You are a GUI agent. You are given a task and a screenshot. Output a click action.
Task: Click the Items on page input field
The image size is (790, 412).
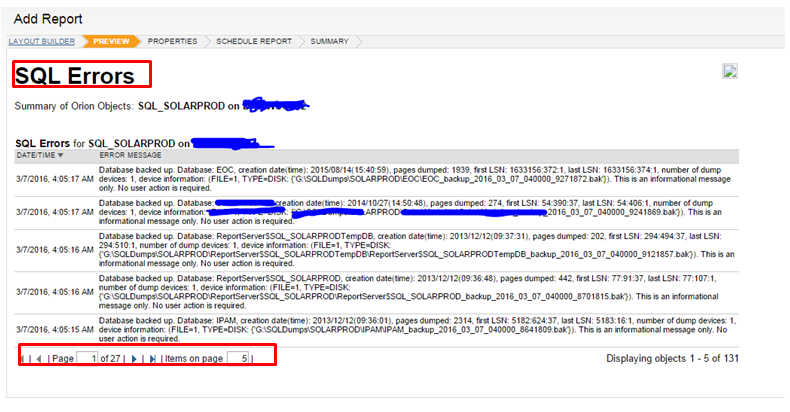(238, 358)
